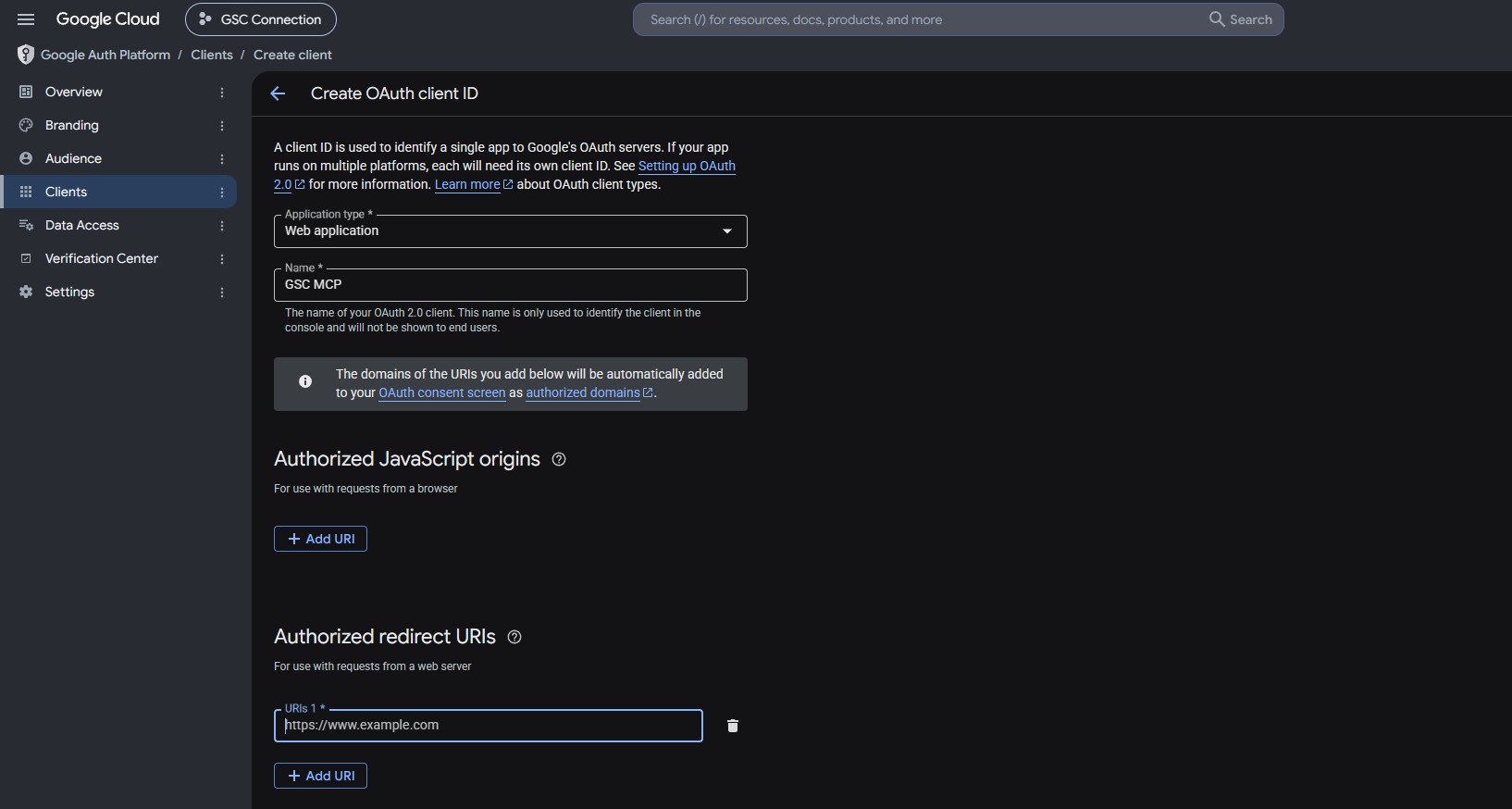This screenshot has height=809, width=1512.
Task: Click the Branding palette icon
Action: [x=26, y=125]
